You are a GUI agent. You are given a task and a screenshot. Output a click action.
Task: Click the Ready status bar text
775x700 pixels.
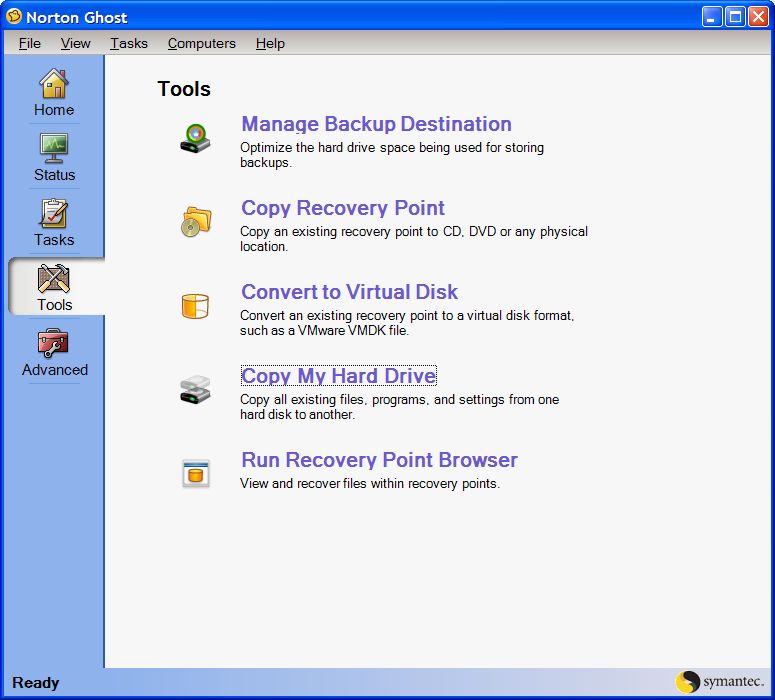(x=36, y=683)
